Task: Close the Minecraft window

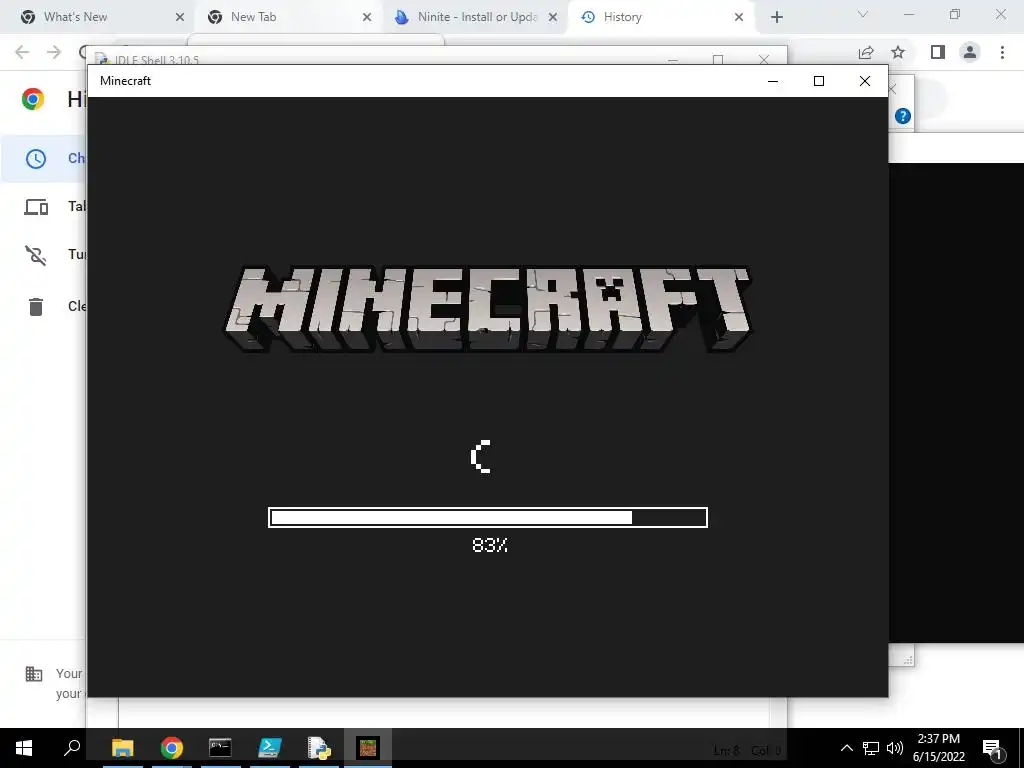Action: 865,81
